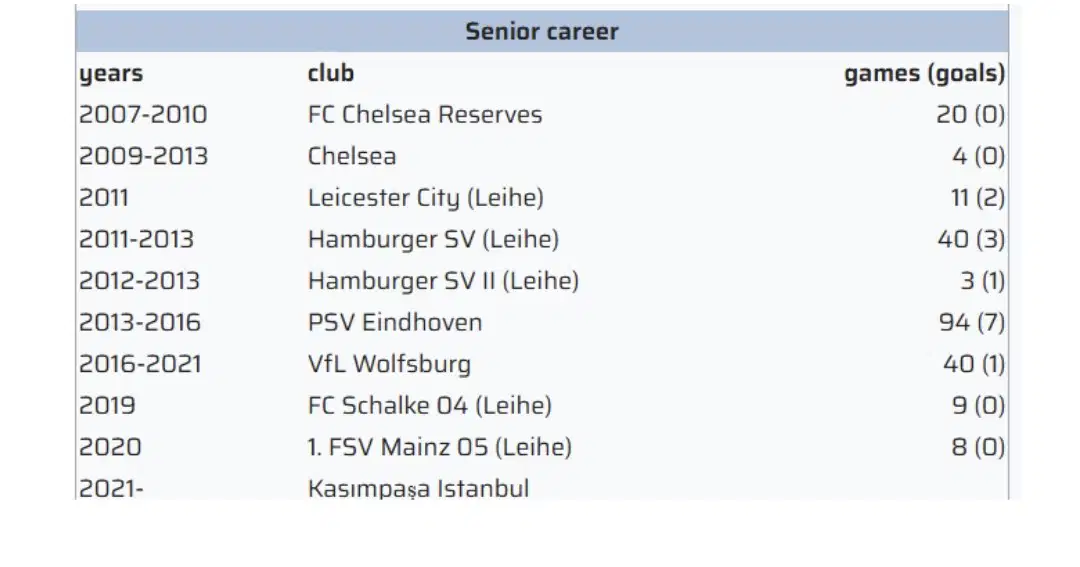
Task: Select 1. FSV Mainz 05 (Leihe) entry
Action: pos(439,447)
